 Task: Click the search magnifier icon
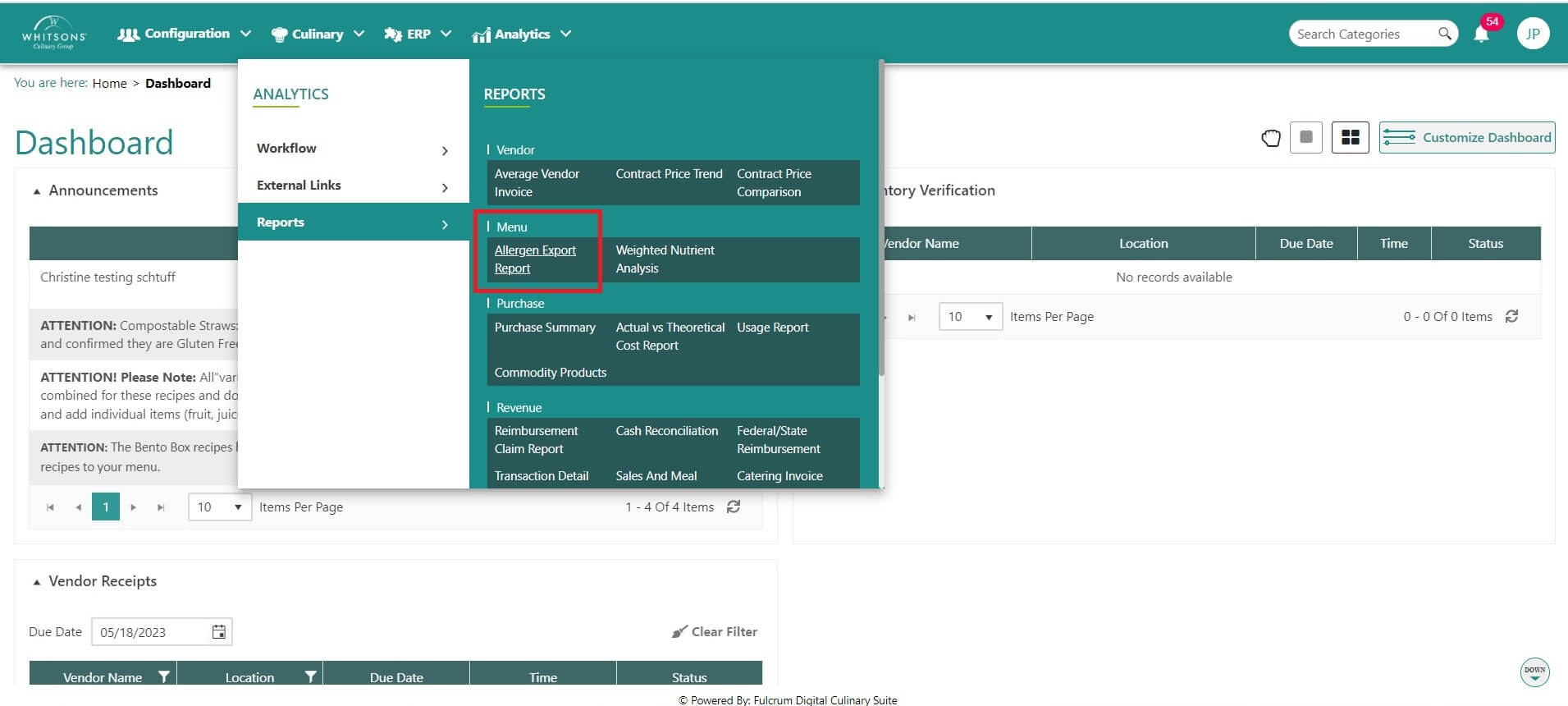tap(1444, 34)
